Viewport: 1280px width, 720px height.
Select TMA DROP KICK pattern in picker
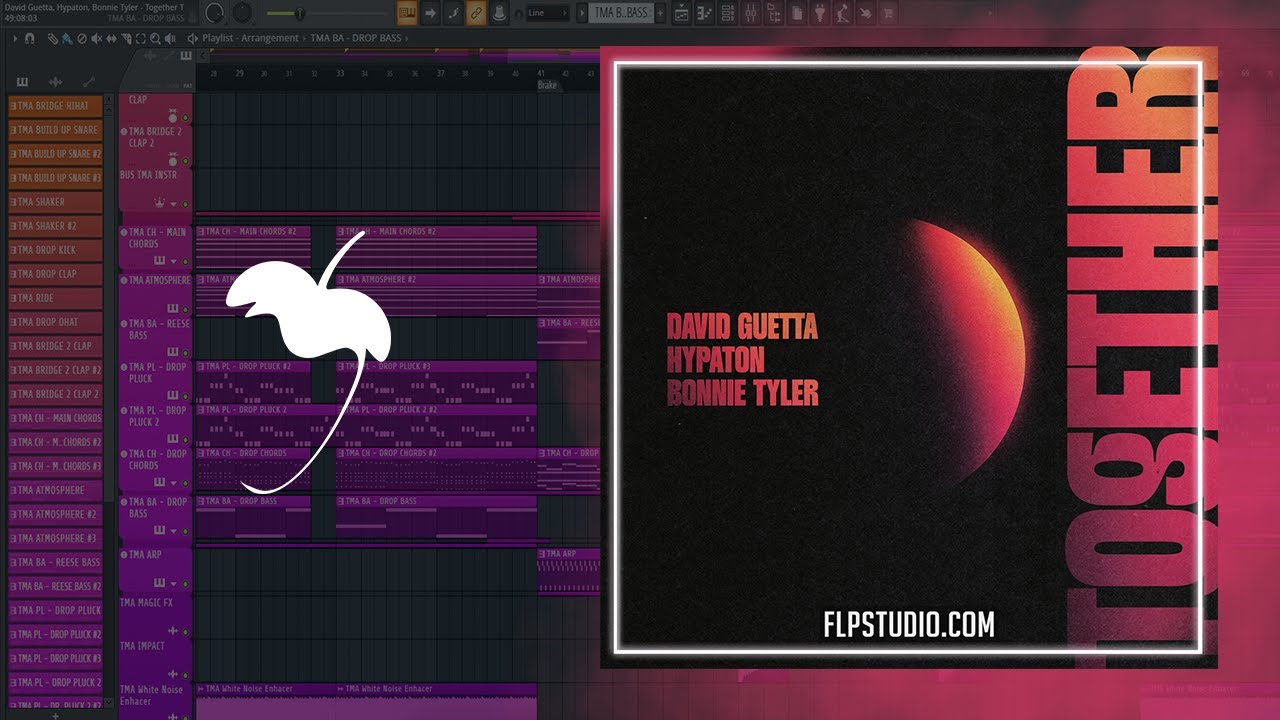click(x=56, y=250)
